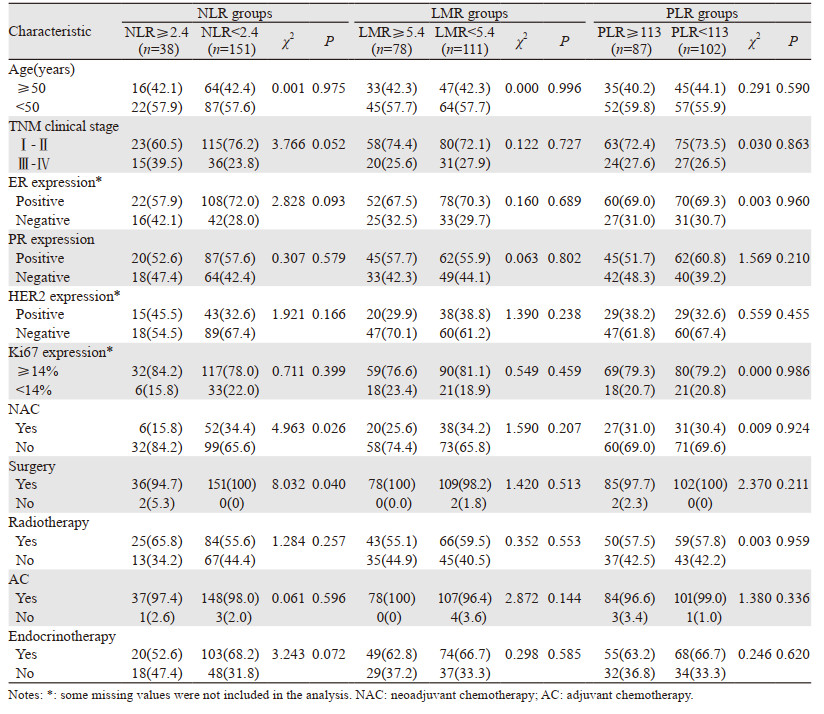Select the PLR≥113 (n=87) column heading
This screenshot has width=824, height=714.
(x=626, y=40)
